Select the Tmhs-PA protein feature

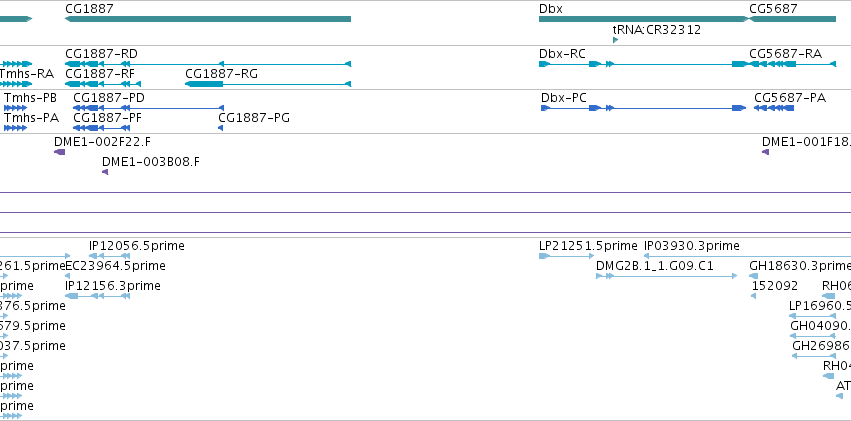pyautogui.click(x=15, y=128)
